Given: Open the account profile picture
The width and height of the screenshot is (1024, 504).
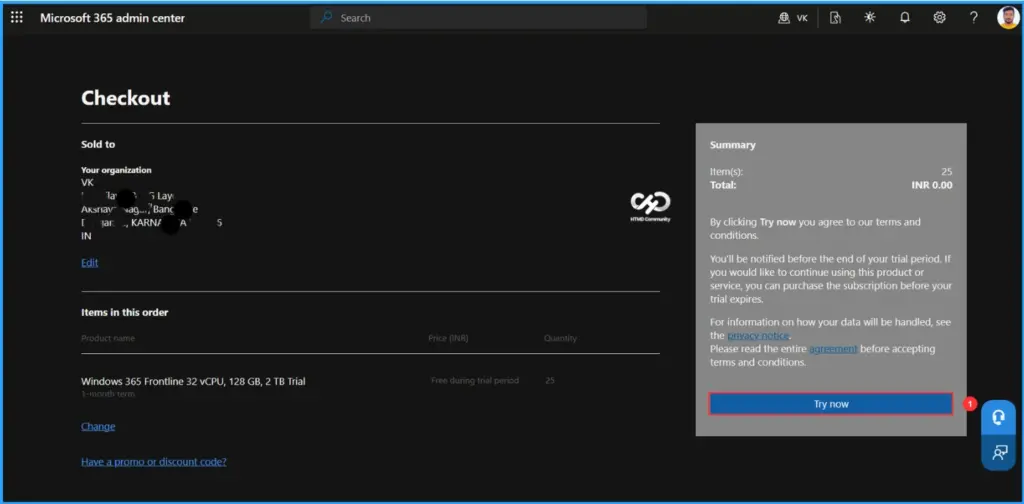Looking at the screenshot, I should pos(1008,18).
